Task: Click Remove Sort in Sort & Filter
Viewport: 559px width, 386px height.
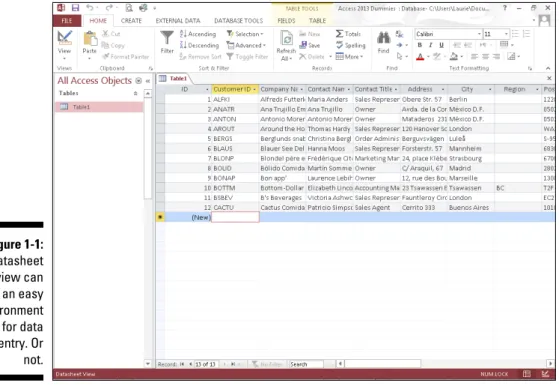Action: coord(200,57)
